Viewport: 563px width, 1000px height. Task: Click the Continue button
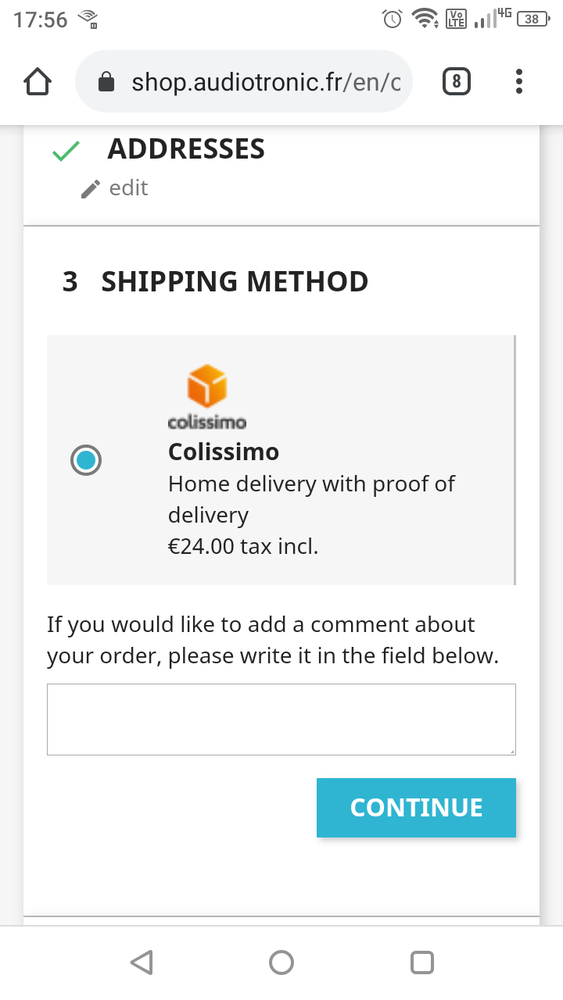416,807
